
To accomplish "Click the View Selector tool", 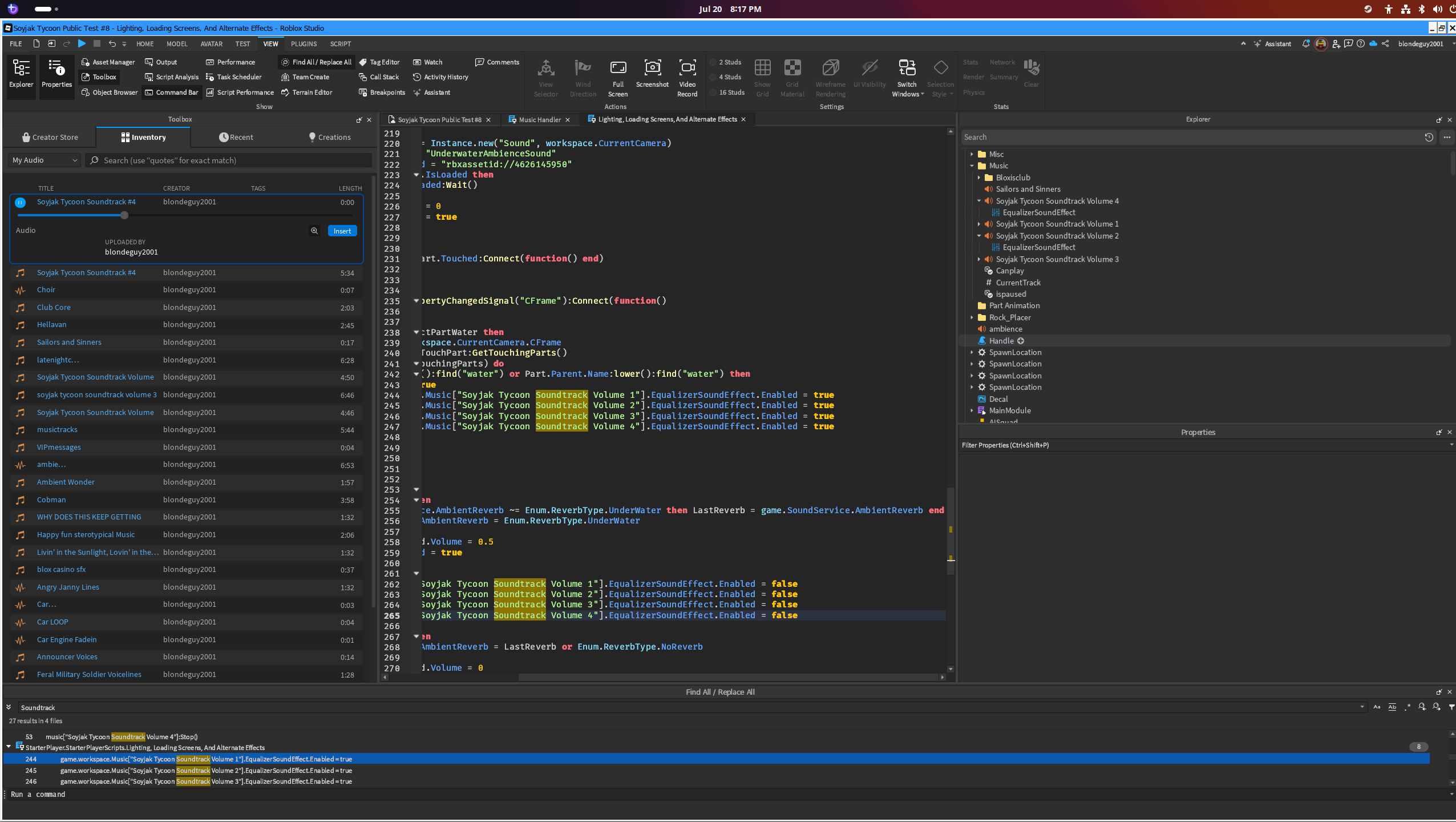I will (546, 78).
